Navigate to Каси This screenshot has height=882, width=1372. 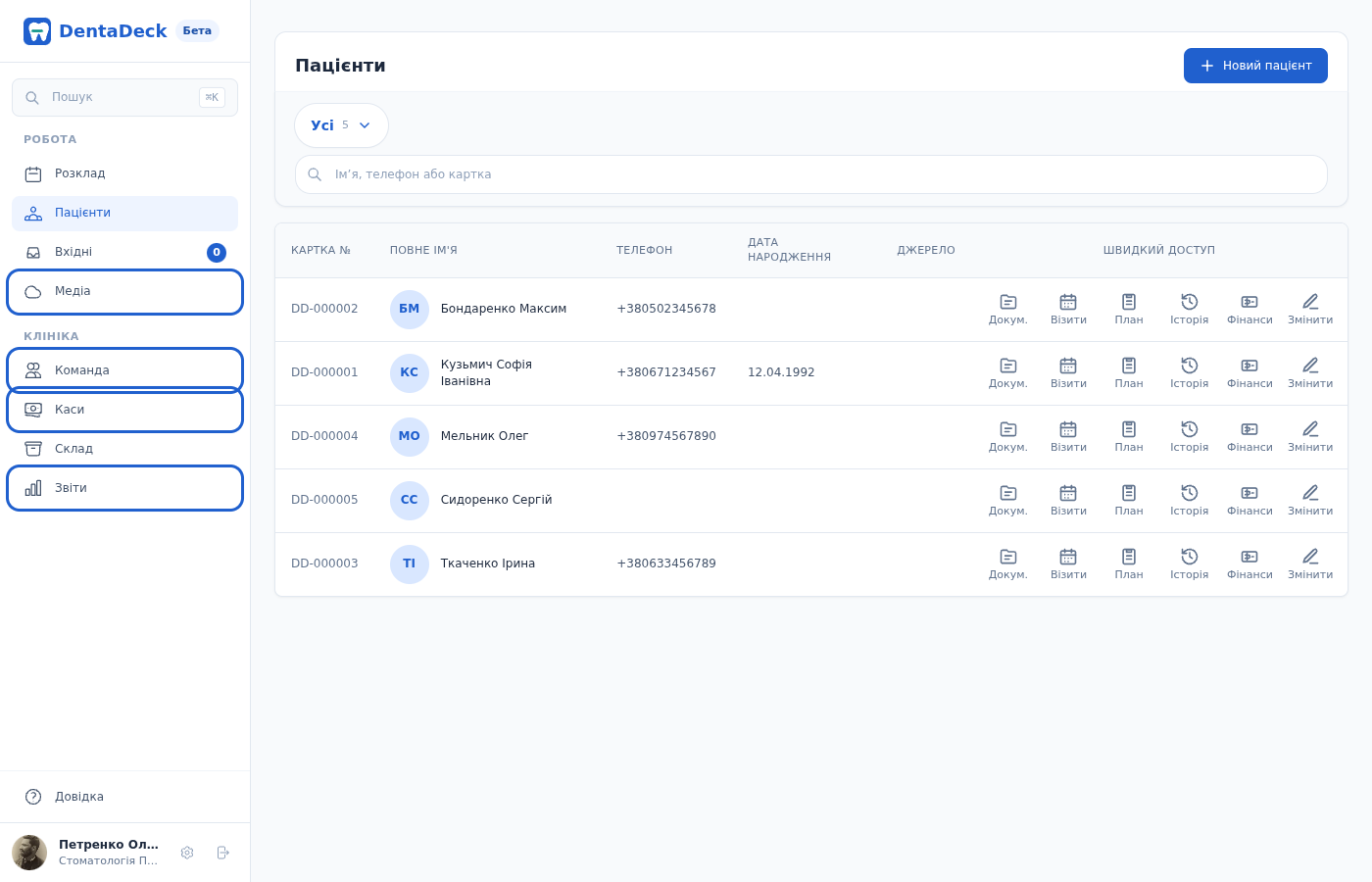(x=124, y=410)
